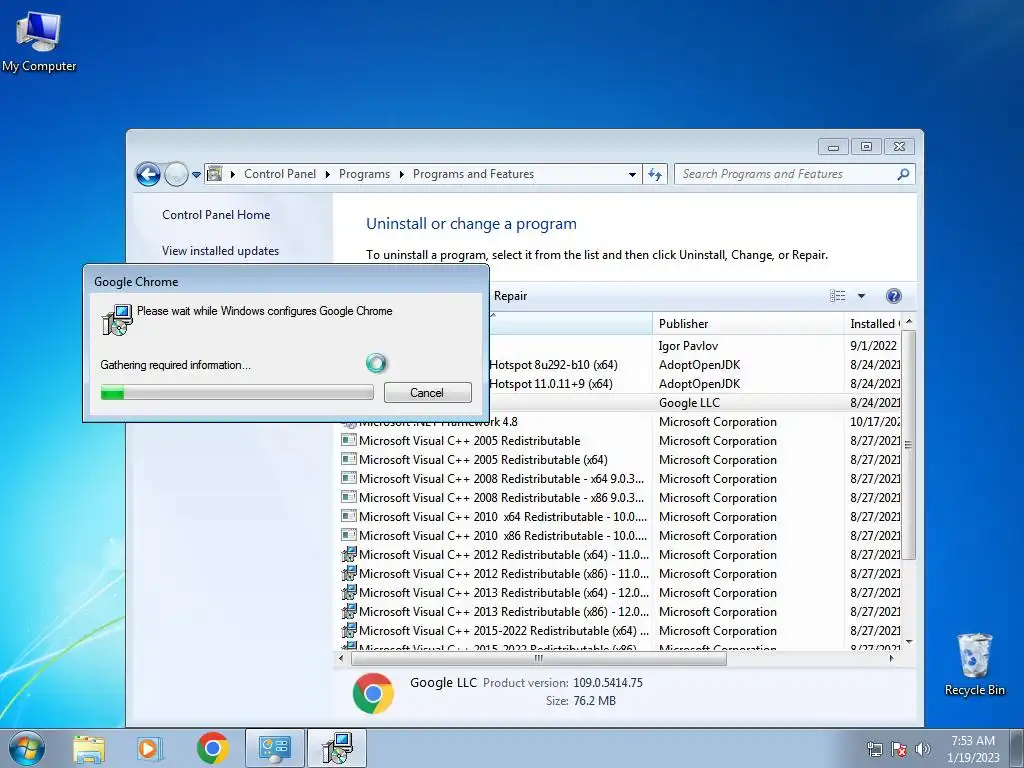
Task: Select Microsoft Visual C++ 2005 Redistributable row
Action: pos(620,441)
